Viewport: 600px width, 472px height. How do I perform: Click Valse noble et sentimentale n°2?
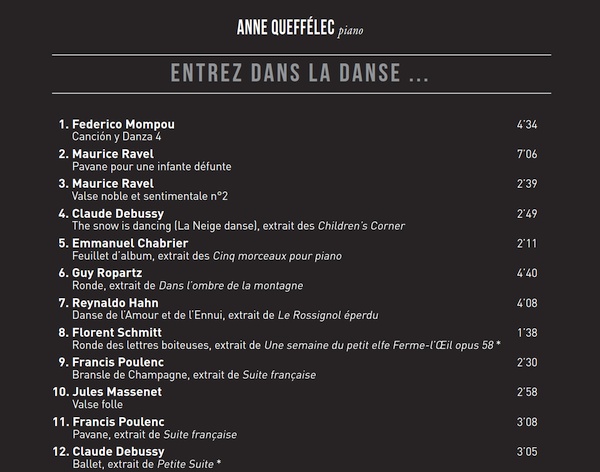tap(150, 196)
